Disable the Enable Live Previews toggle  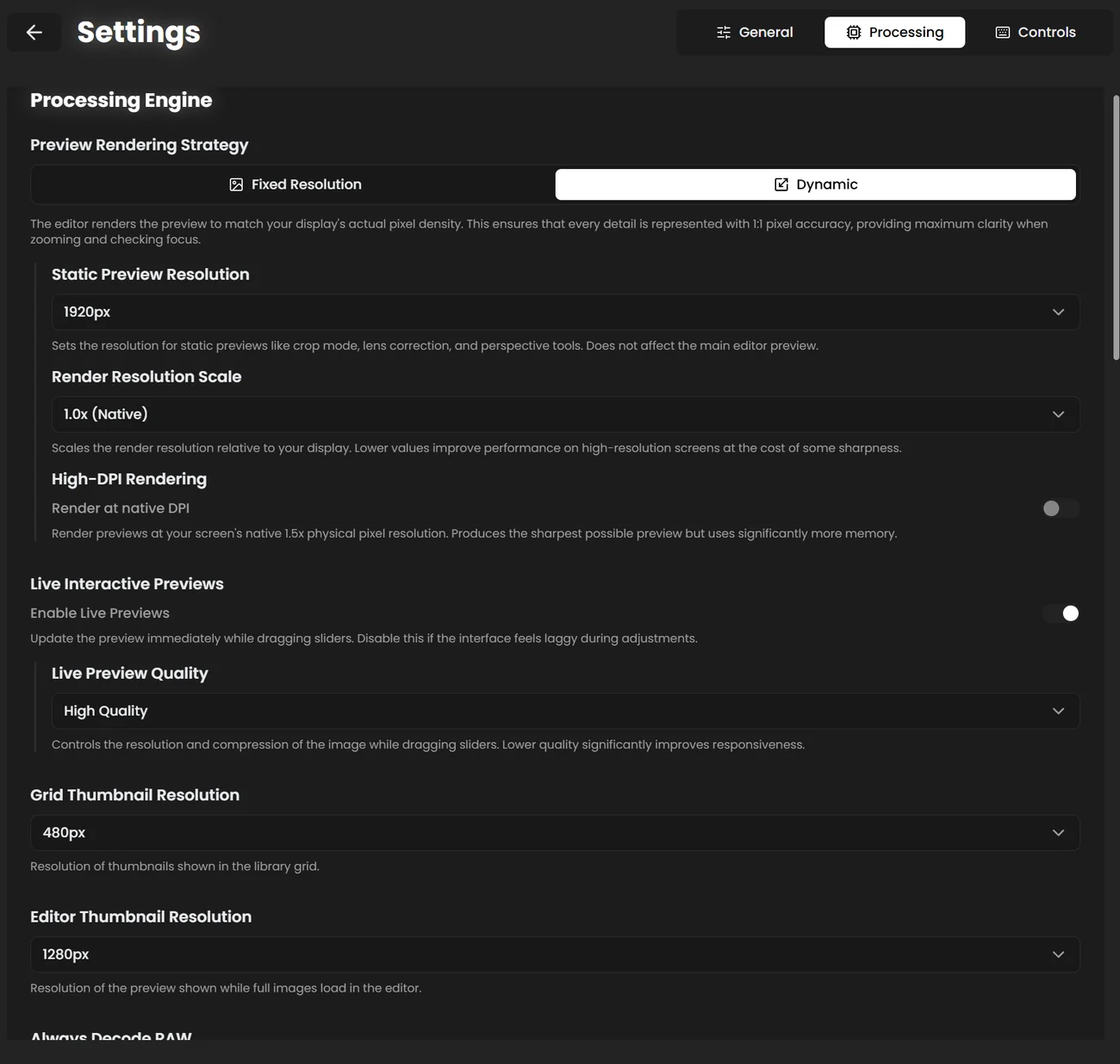pyautogui.click(x=1060, y=613)
